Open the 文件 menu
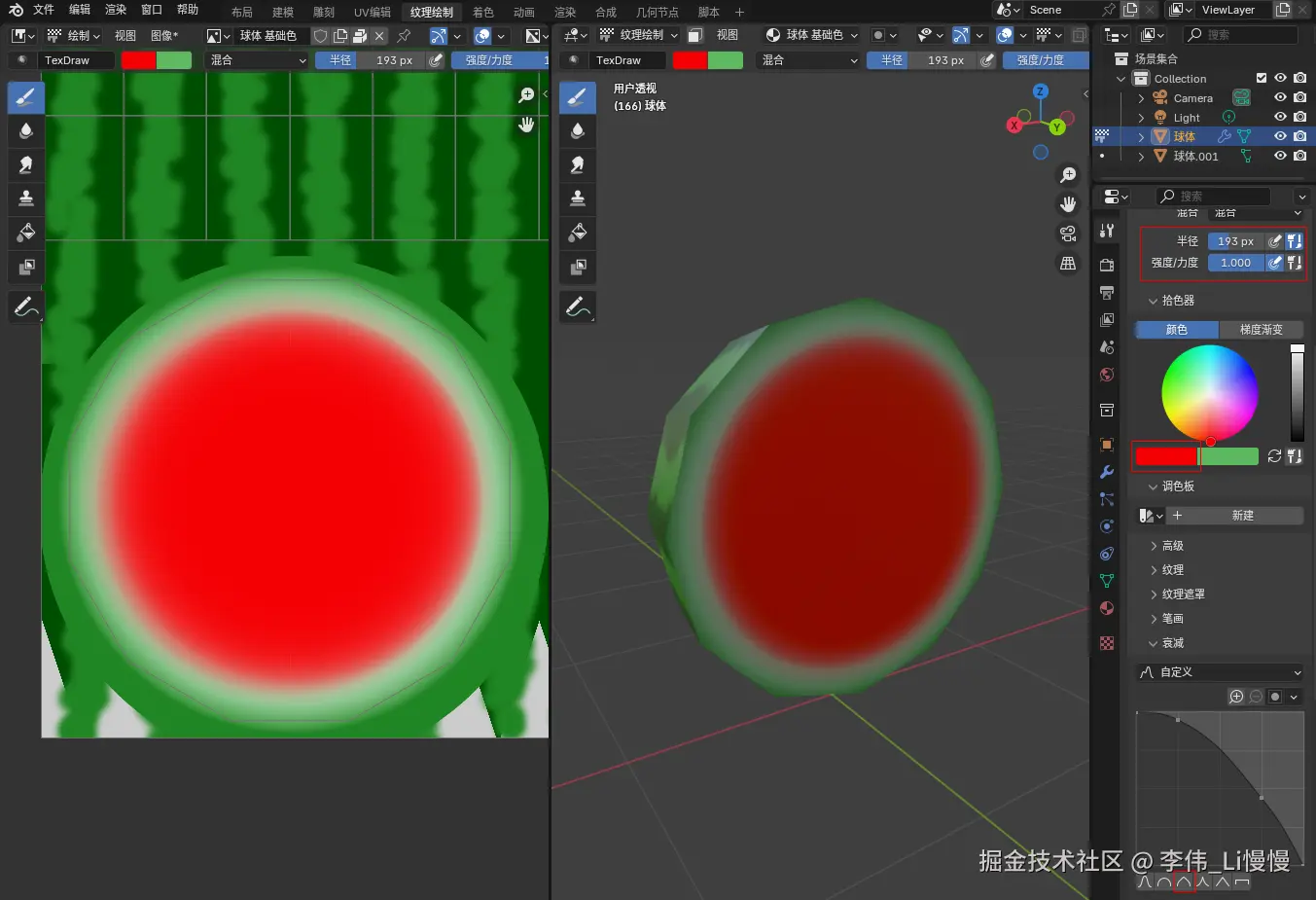This screenshot has width=1316, height=900. (44, 10)
